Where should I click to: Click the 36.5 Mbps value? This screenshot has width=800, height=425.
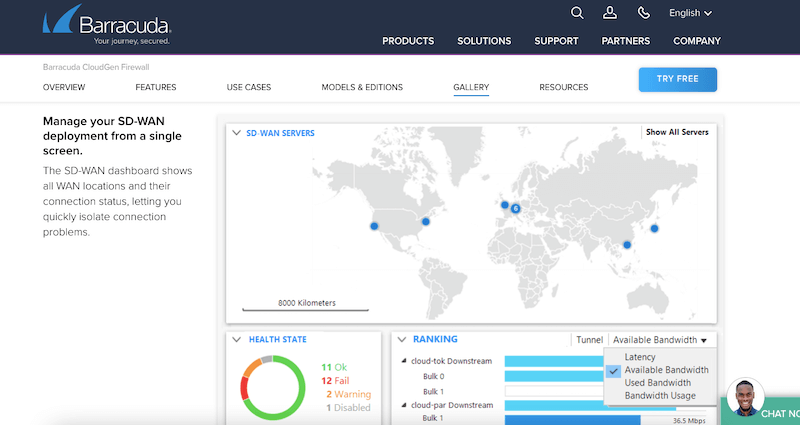[689, 421]
